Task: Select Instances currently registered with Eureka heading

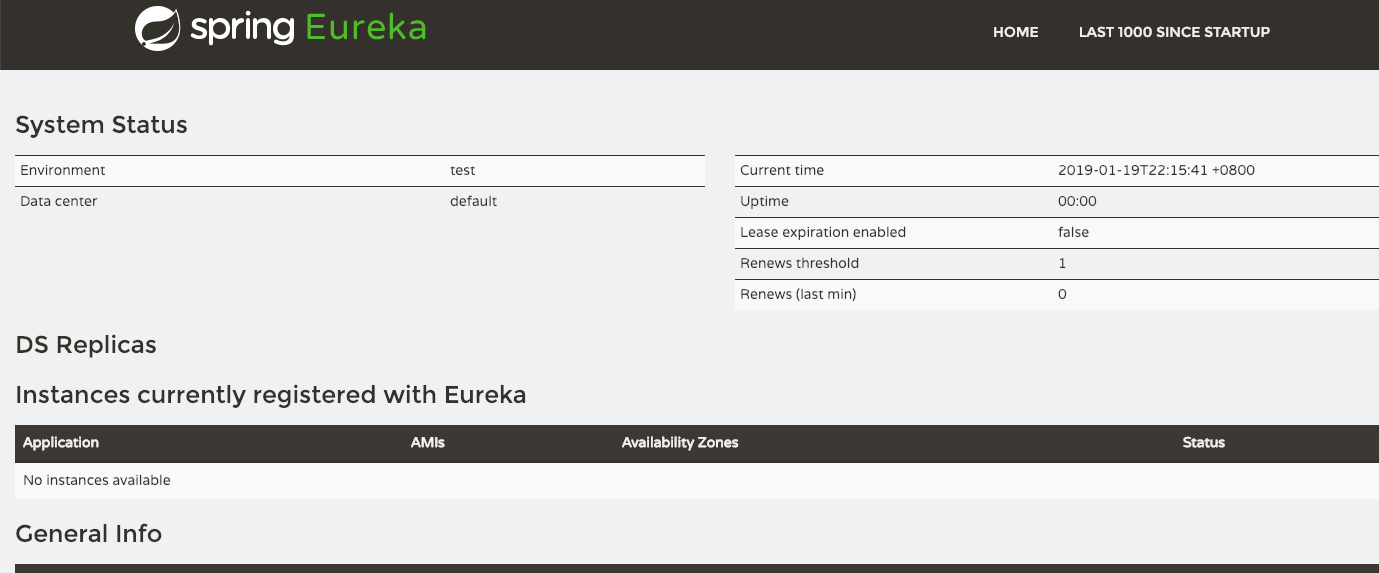Action: tap(271, 395)
